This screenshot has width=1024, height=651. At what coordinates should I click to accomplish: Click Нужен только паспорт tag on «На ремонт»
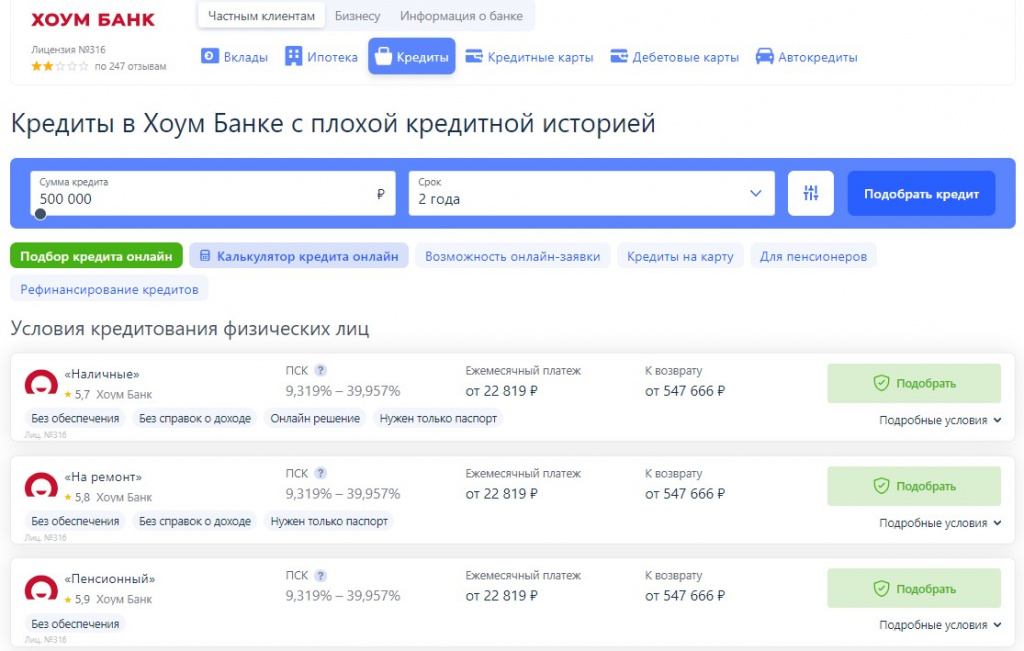pyautogui.click(x=329, y=521)
